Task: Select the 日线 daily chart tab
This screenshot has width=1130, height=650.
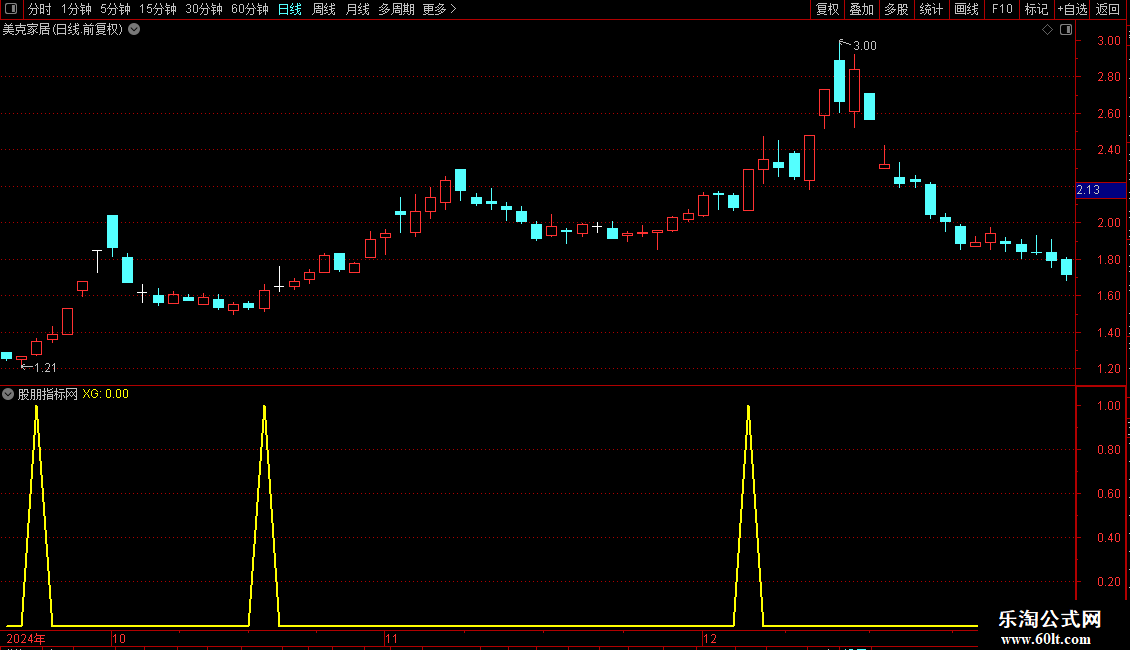Action: (290, 9)
